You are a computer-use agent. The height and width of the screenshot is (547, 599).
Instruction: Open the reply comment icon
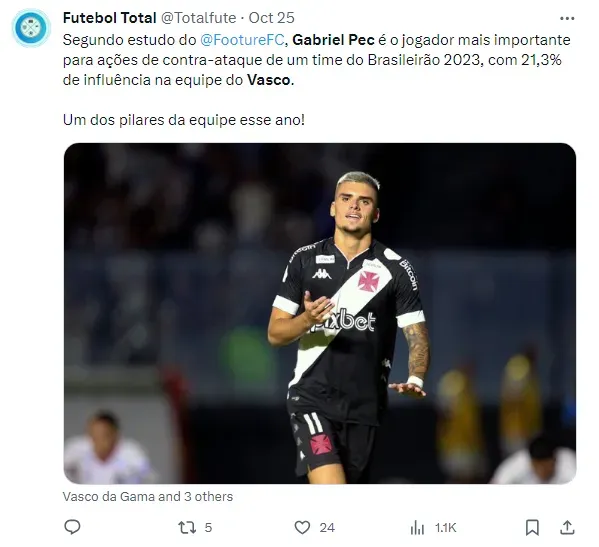72,527
